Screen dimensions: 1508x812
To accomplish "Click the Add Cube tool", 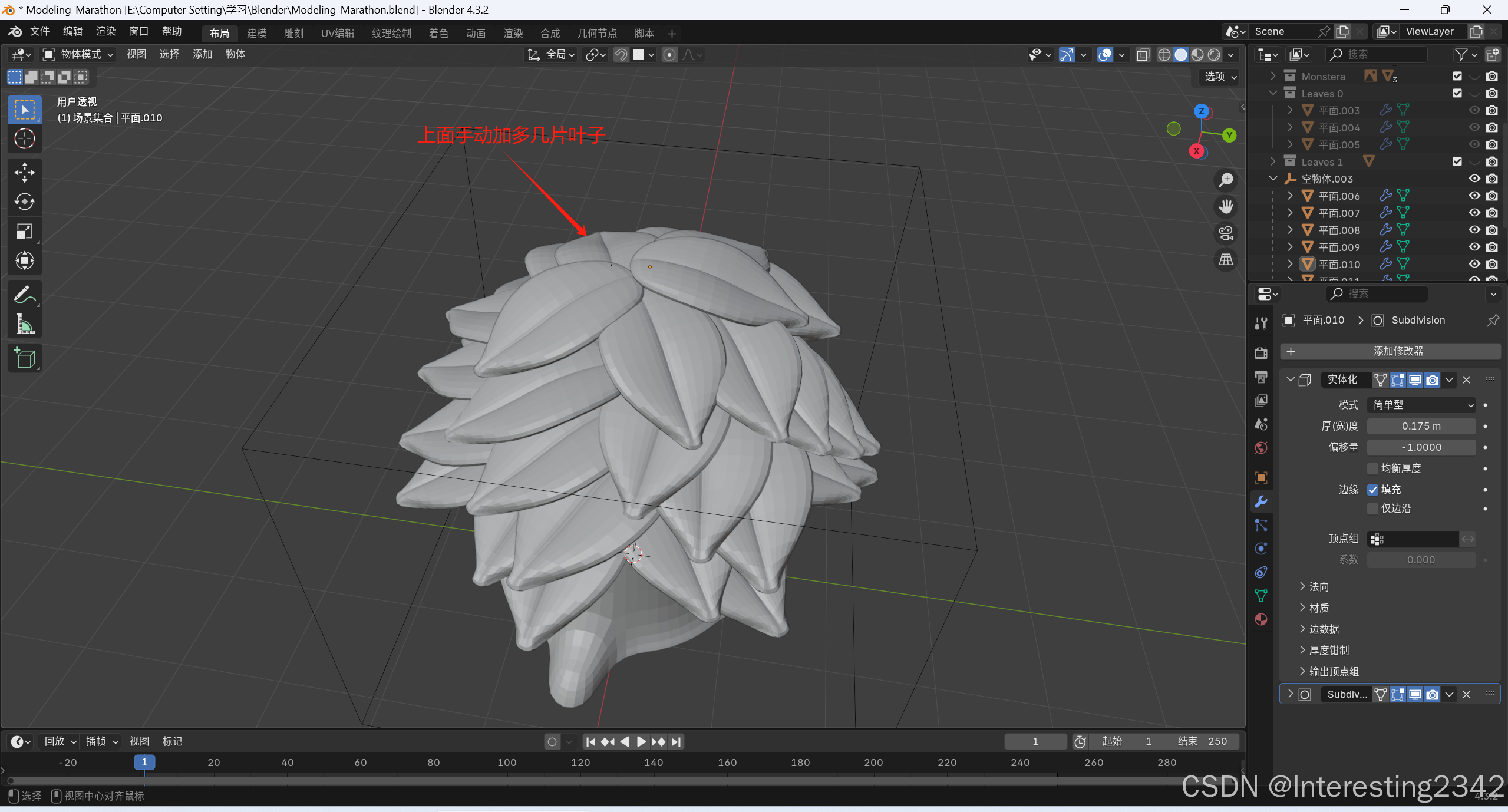I will click(24, 358).
